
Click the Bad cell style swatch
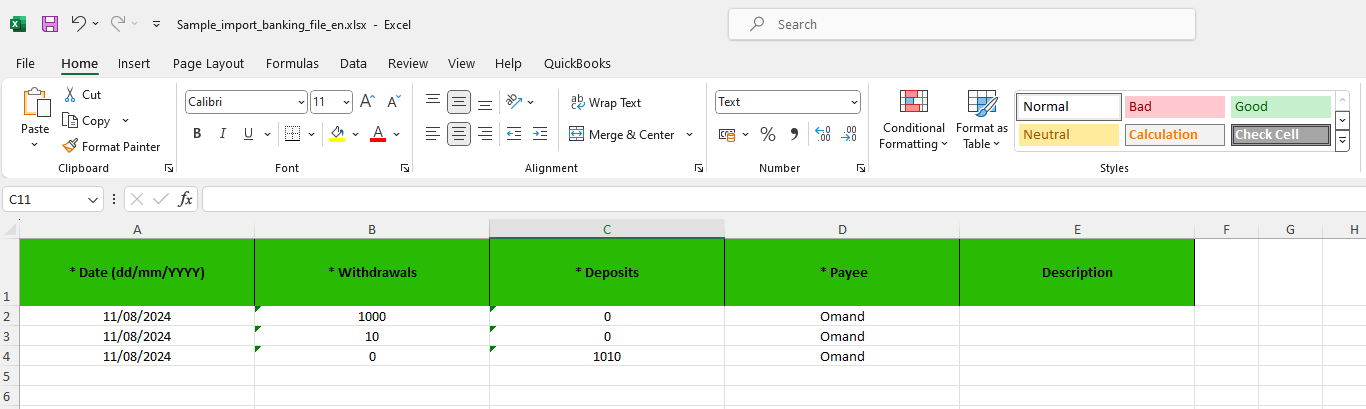1174,107
